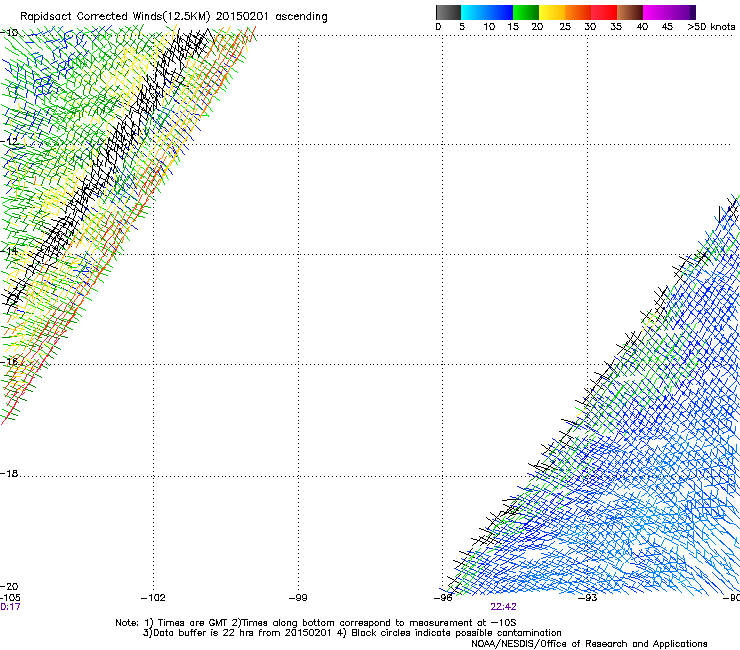Click the '-93' longitude axis label
Viewport: 740px width, 650px height.
coord(588,598)
